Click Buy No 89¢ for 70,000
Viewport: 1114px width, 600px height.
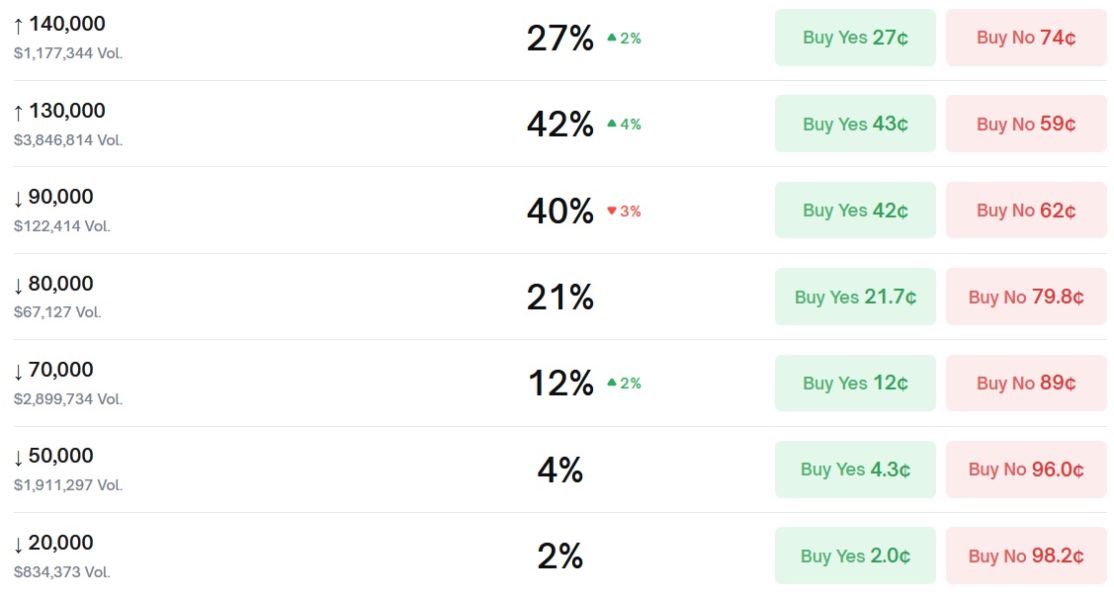(x=1026, y=383)
